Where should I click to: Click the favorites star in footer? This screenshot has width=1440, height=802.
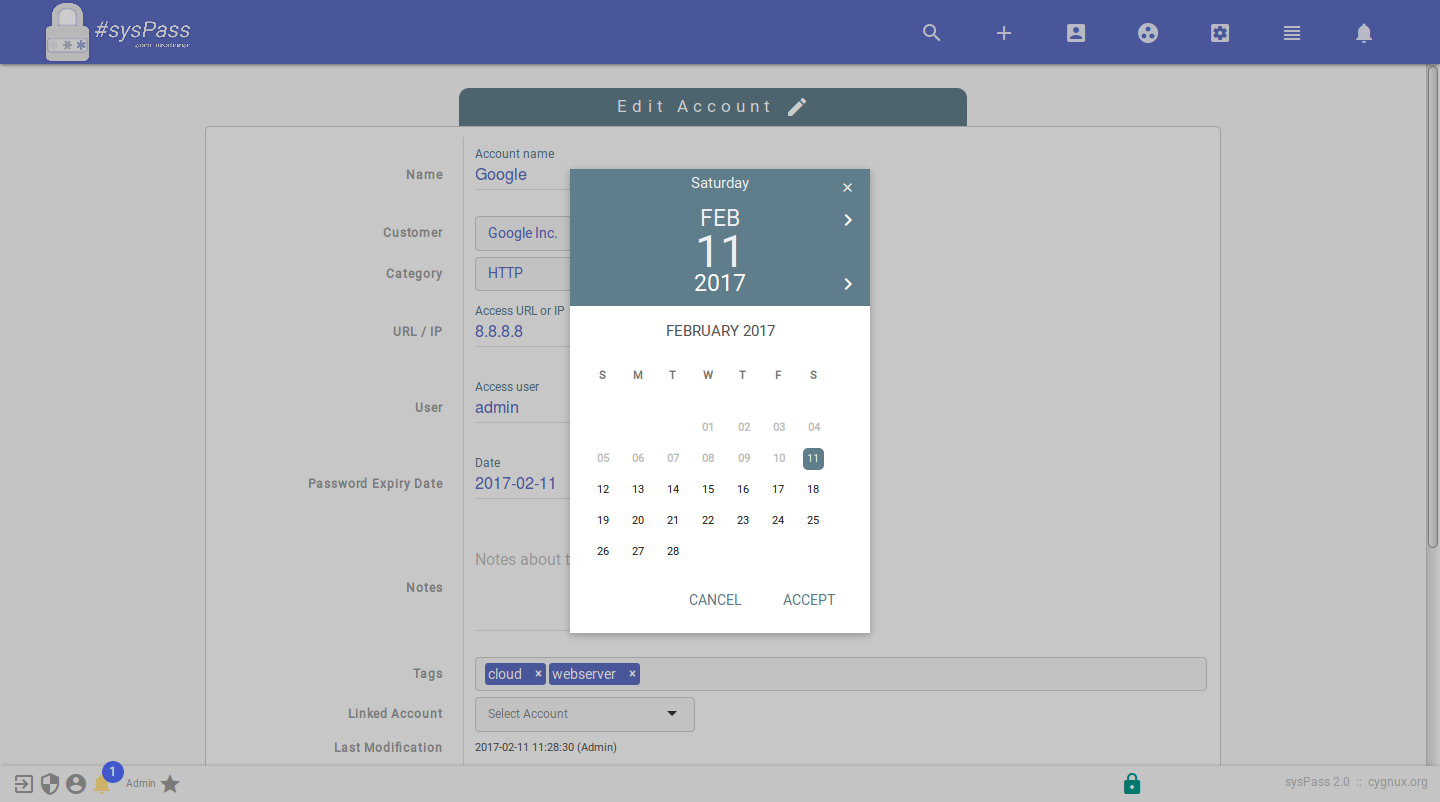point(171,784)
